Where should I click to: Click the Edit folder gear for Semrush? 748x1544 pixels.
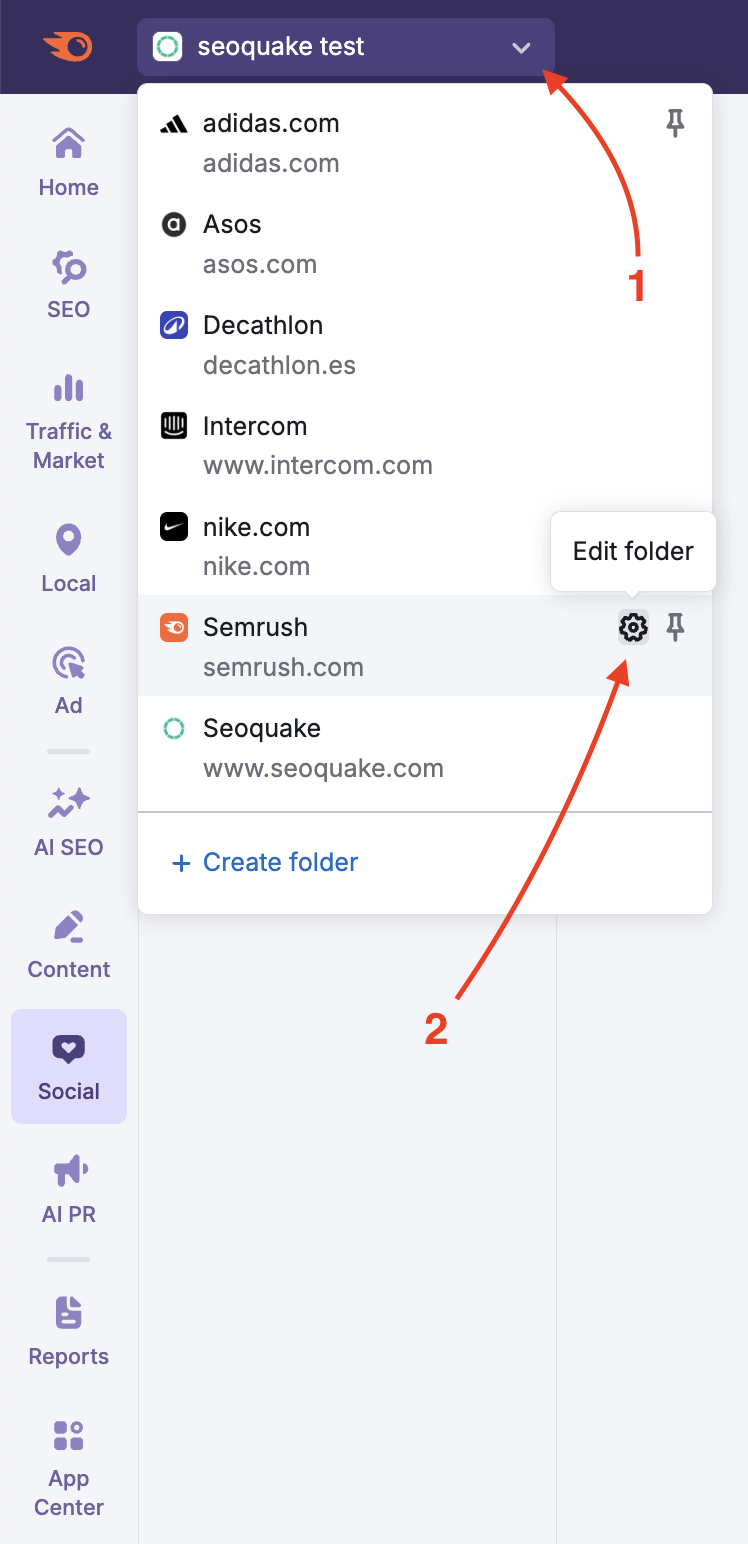click(633, 627)
